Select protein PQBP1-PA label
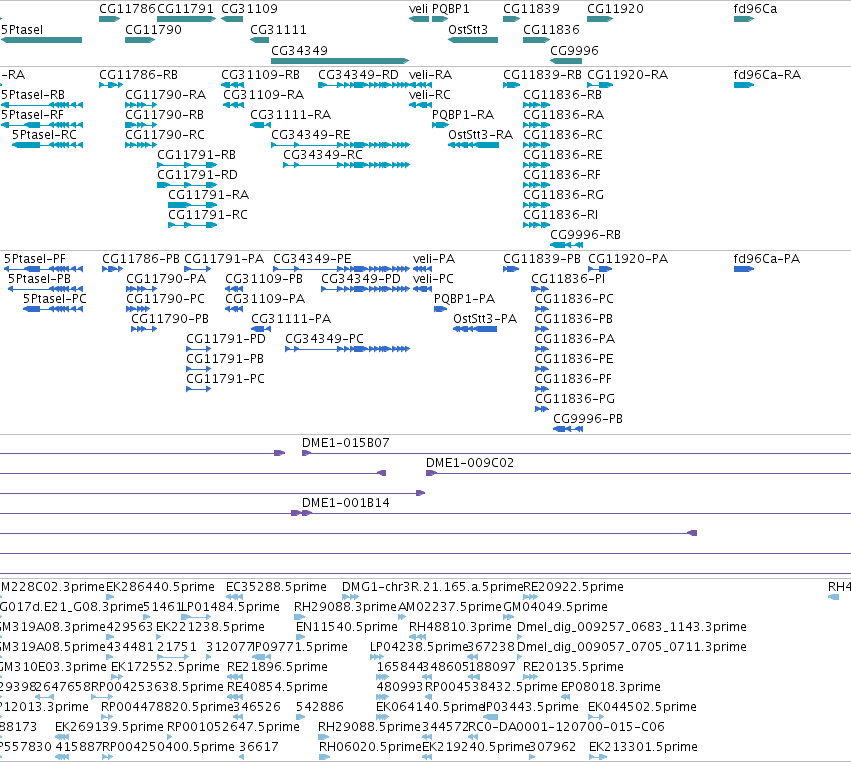Viewport: 851px width, 762px height. coord(465,299)
